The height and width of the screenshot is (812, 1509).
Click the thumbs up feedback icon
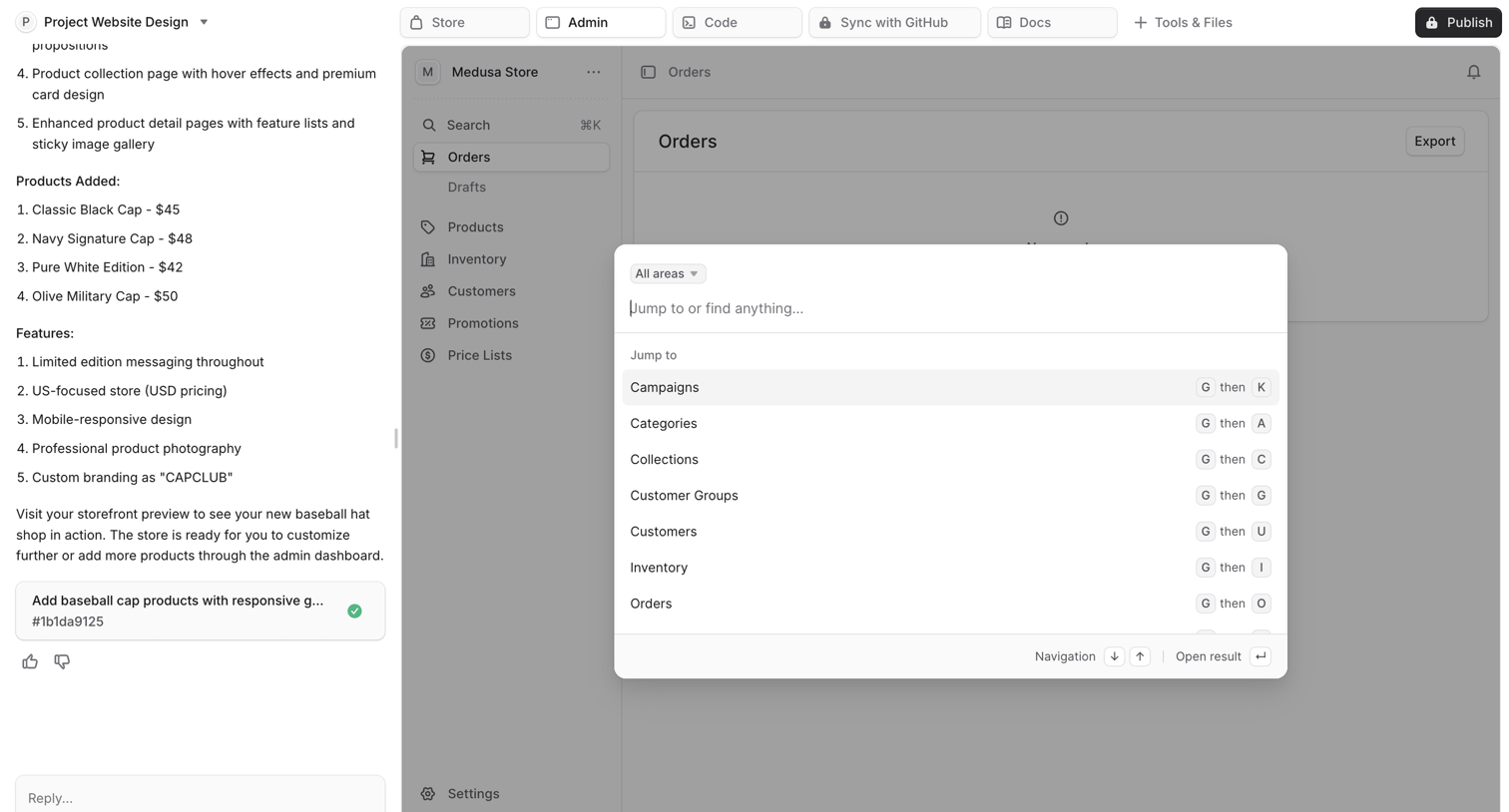point(30,661)
